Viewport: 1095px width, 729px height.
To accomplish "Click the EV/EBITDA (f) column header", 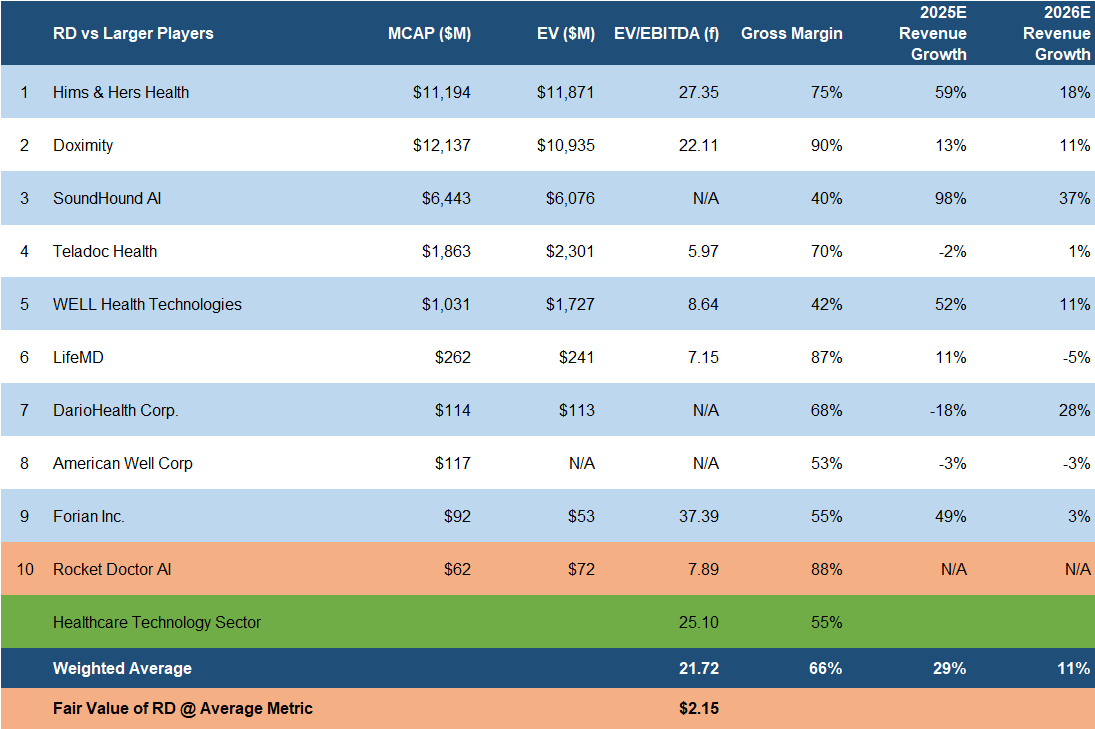I will tap(666, 33).
